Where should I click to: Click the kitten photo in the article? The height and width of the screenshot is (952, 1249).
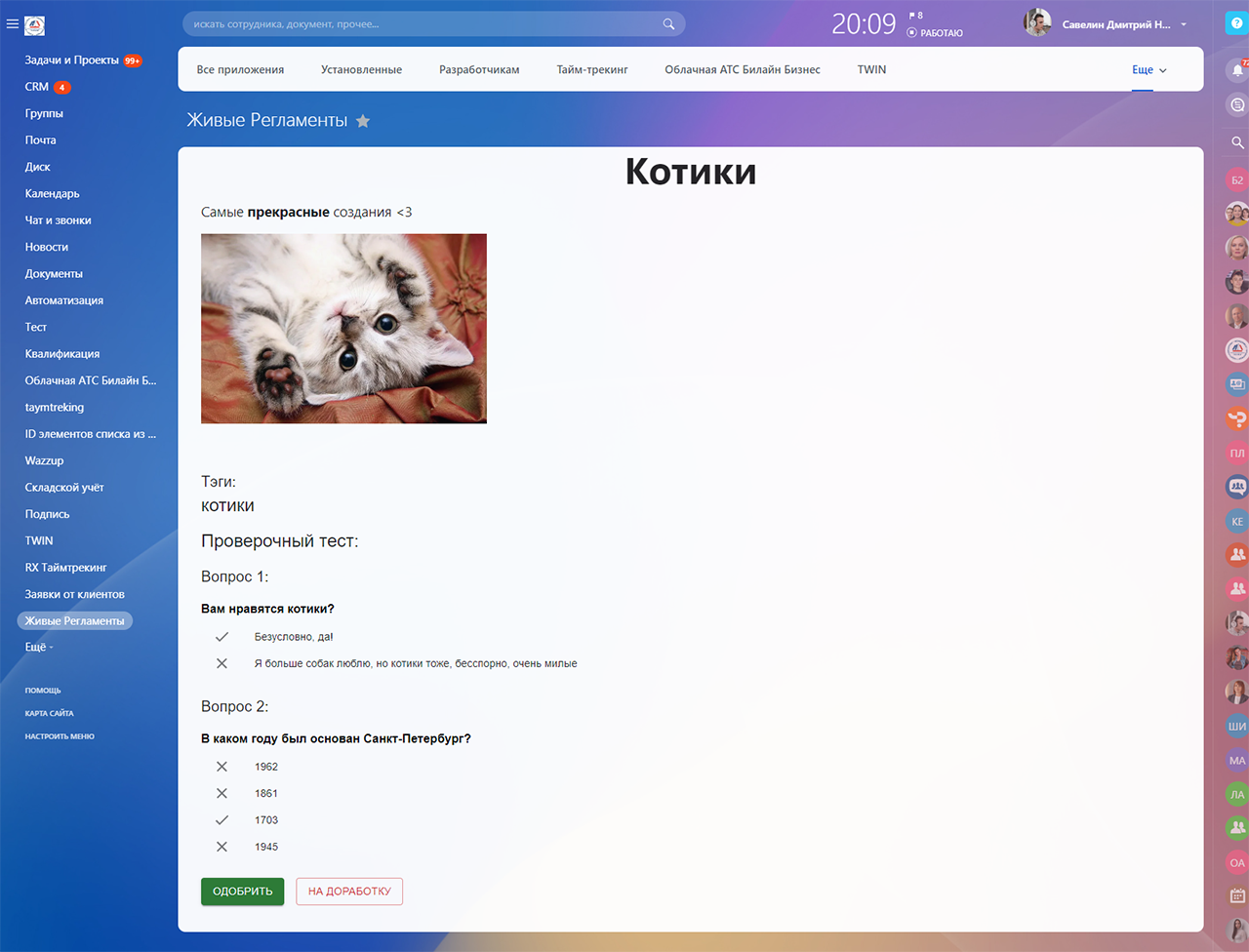(343, 329)
